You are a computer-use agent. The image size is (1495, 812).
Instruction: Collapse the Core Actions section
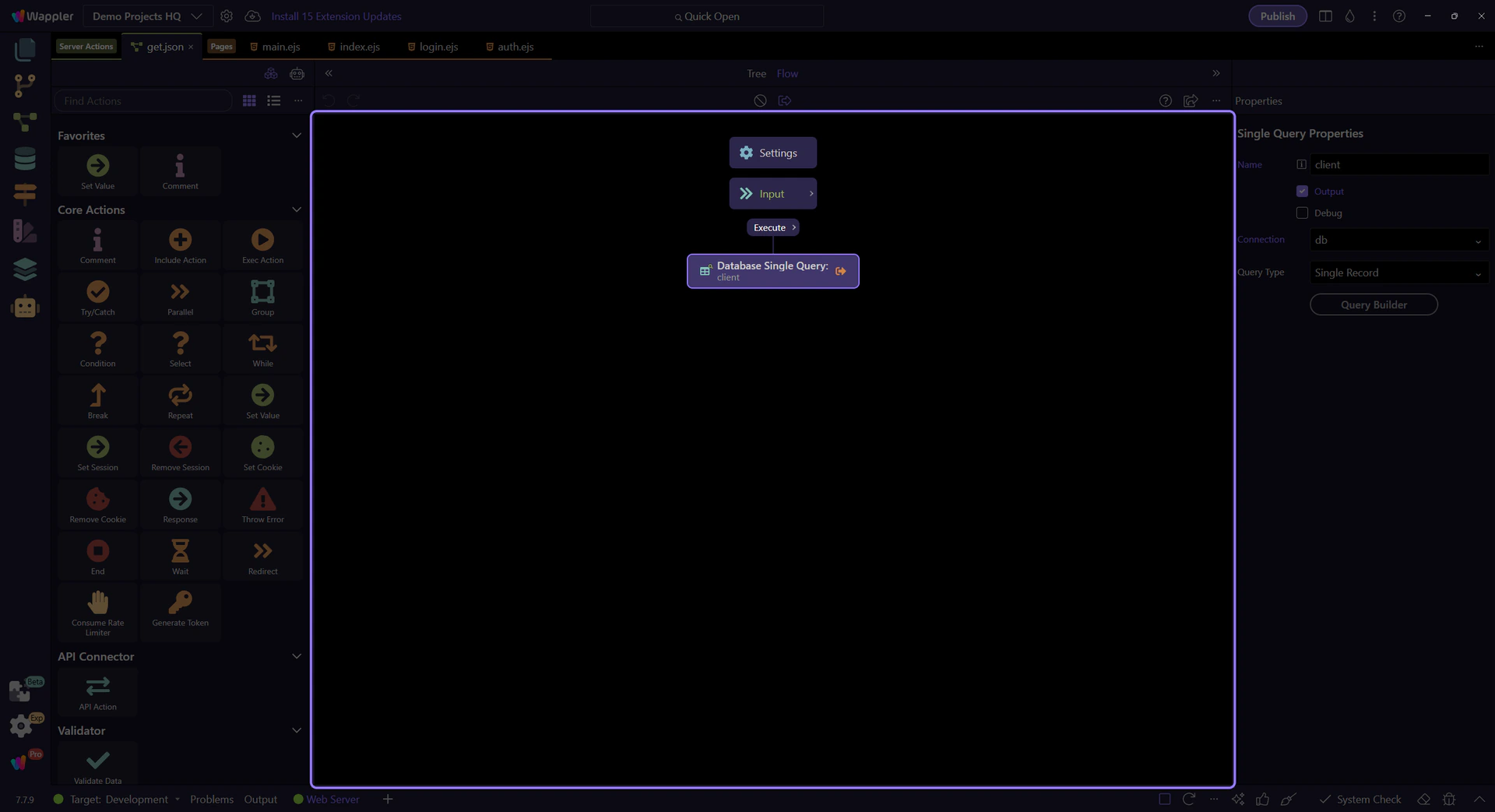click(x=296, y=210)
